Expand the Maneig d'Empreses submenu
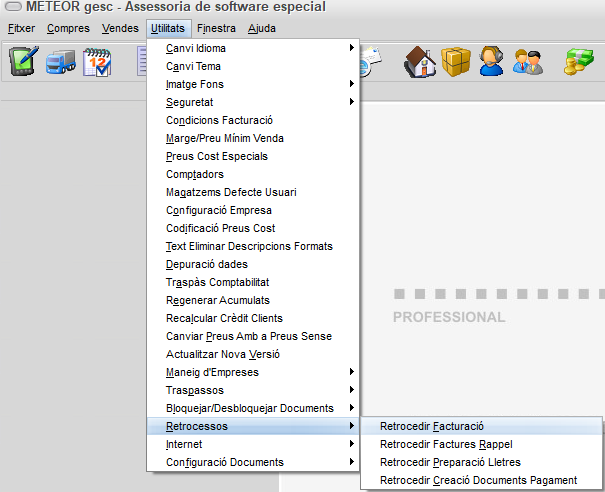Viewport: 605px width, 492px height. tap(253, 372)
